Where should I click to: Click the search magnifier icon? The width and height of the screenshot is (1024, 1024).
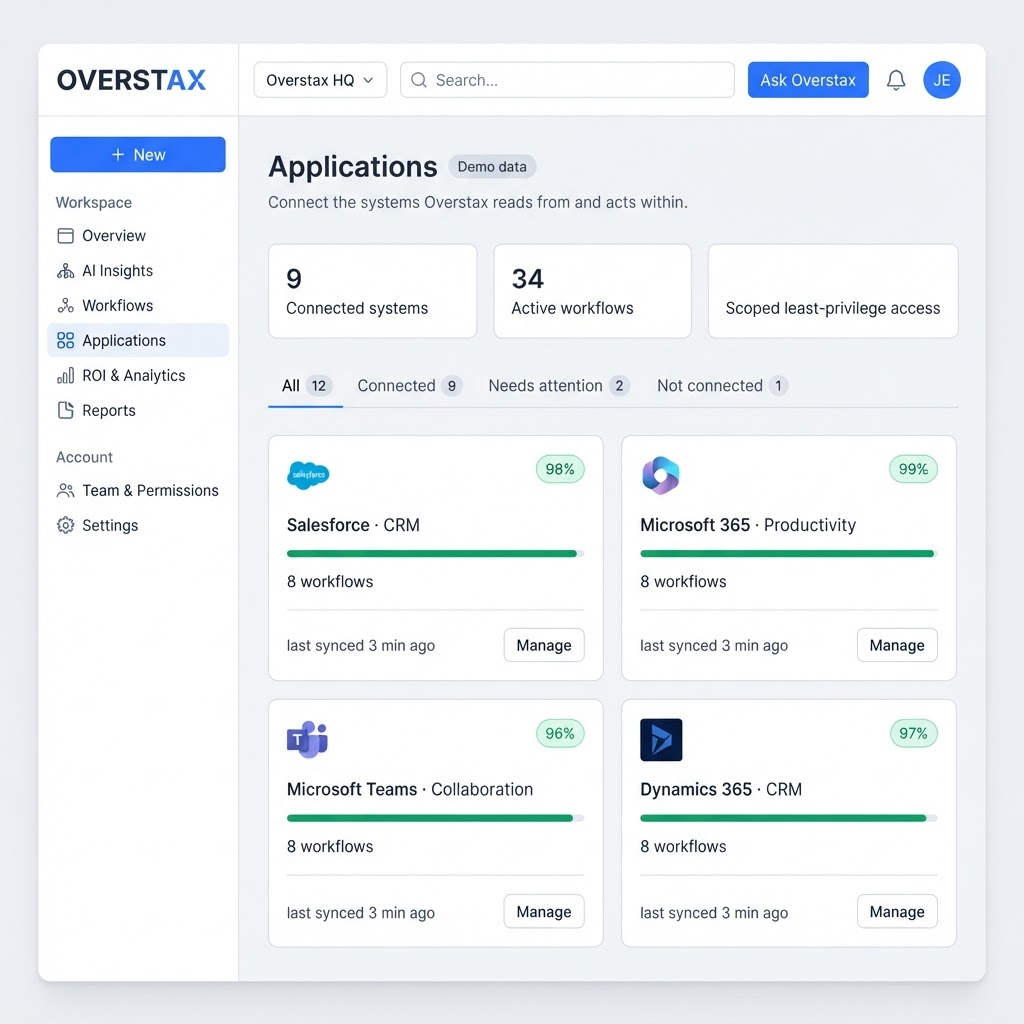pos(419,80)
